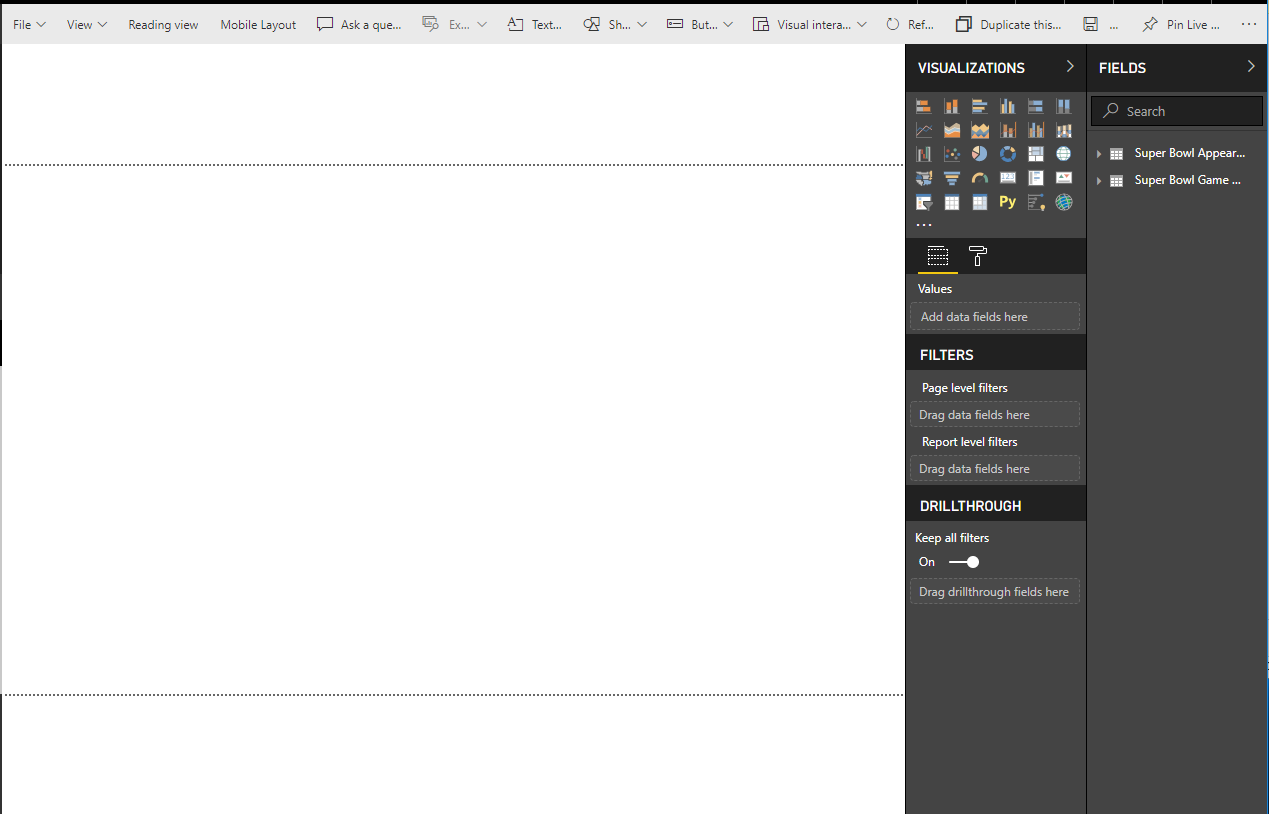Select the stacked area chart visualization
The height and width of the screenshot is (814, 1269).
pos(980,130)
